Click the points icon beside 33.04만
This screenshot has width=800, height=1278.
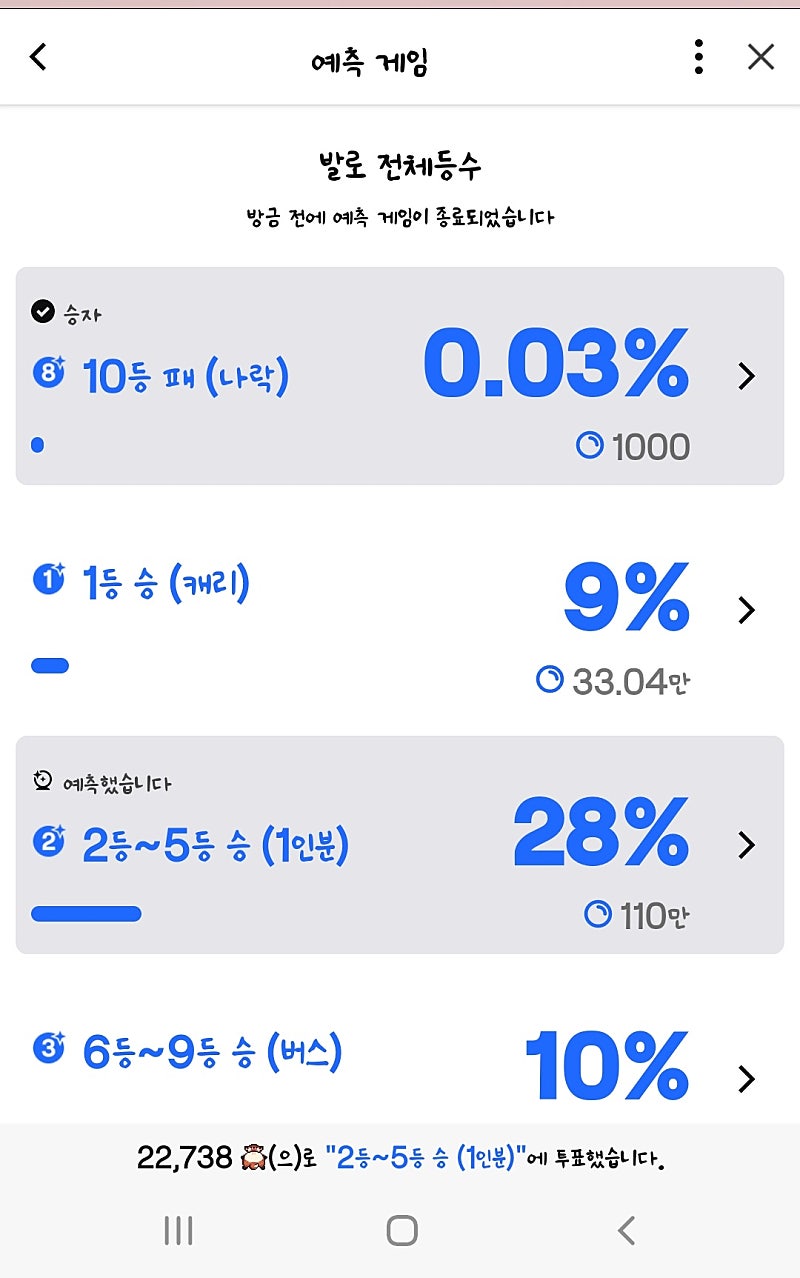pos(550,680)
